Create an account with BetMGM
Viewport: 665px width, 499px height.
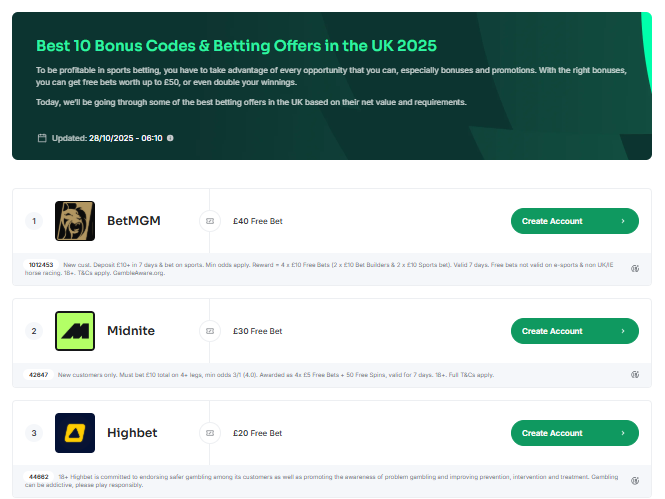coord(574,221)
